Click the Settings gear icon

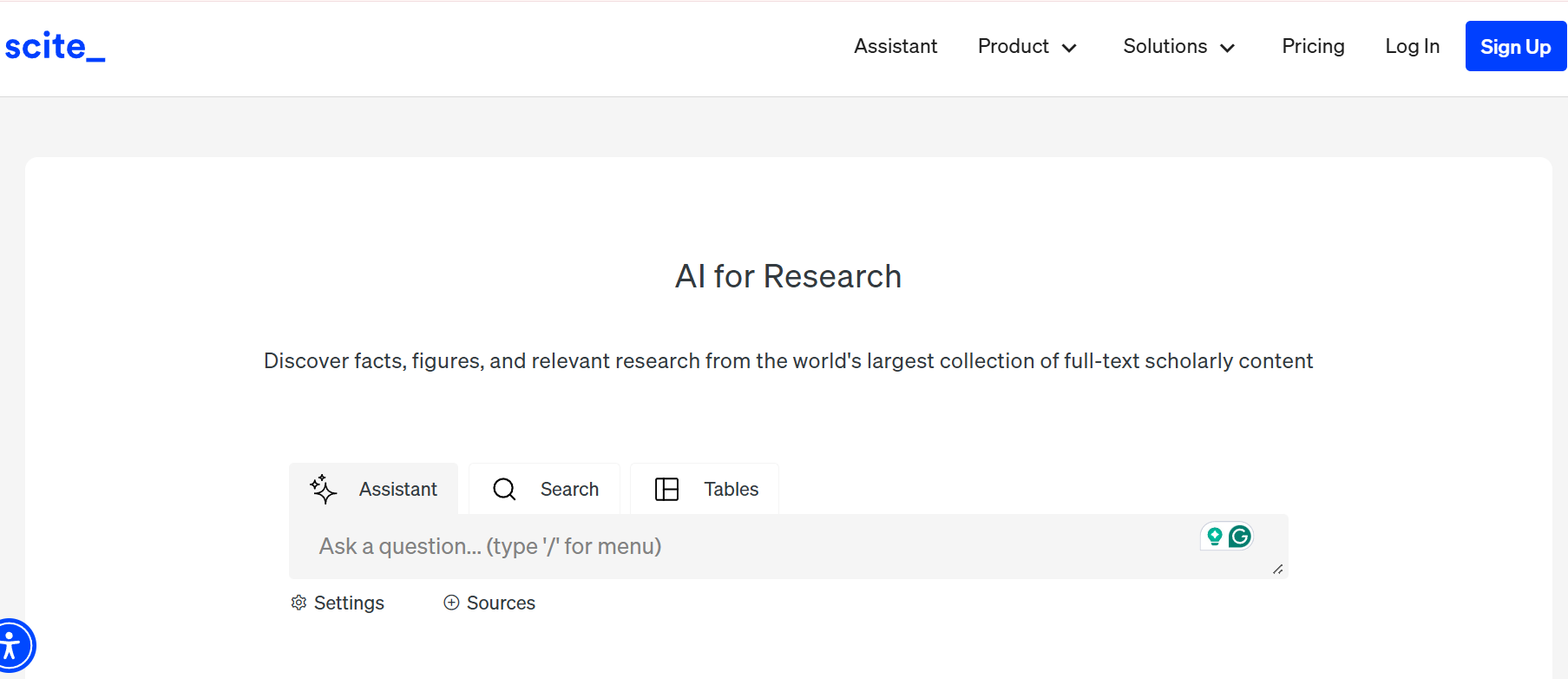tap(299, 603)
